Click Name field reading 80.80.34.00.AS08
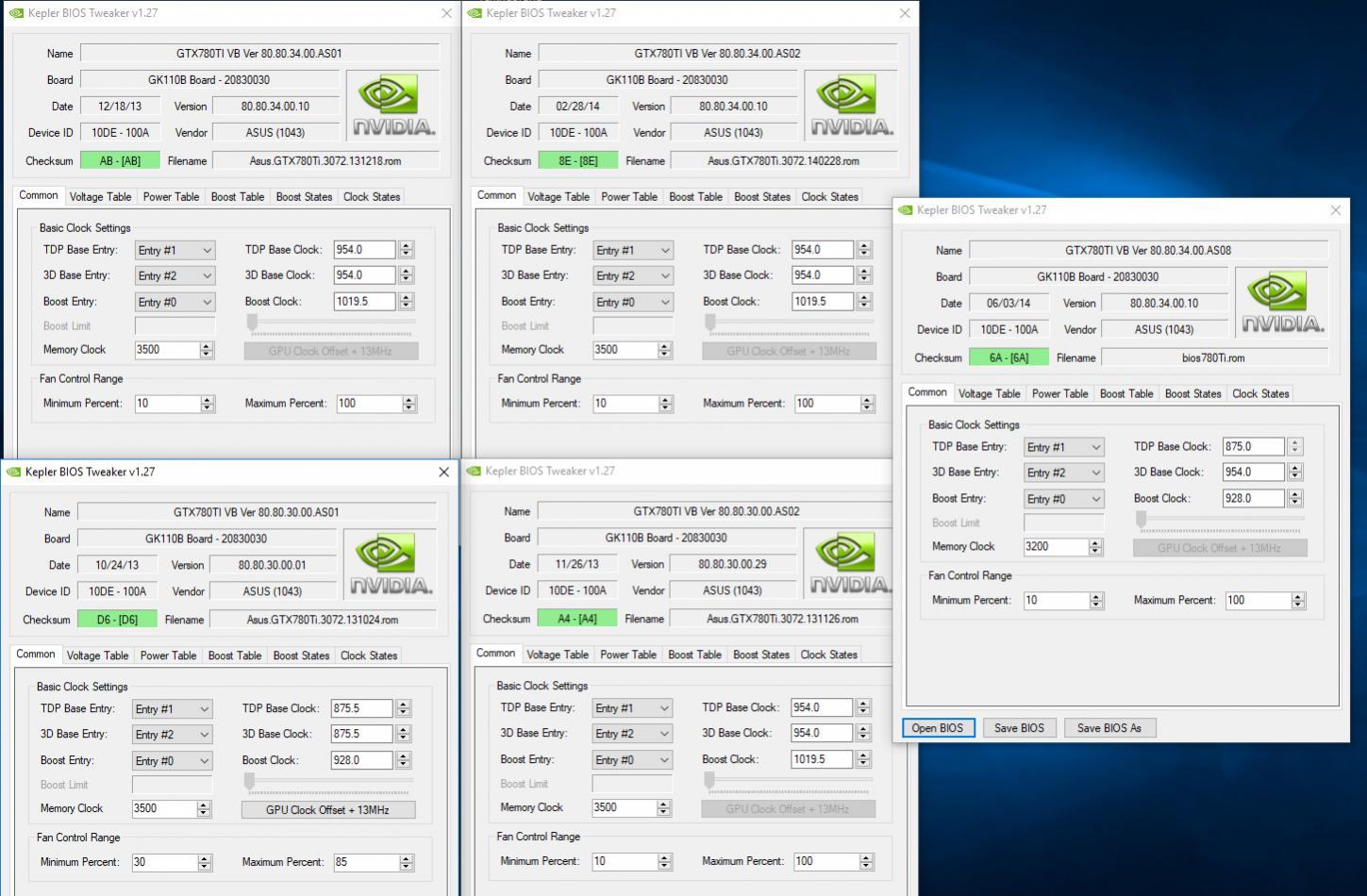Image resolution: width=1367 pixels, height=896 pixels. (1148, 251)
